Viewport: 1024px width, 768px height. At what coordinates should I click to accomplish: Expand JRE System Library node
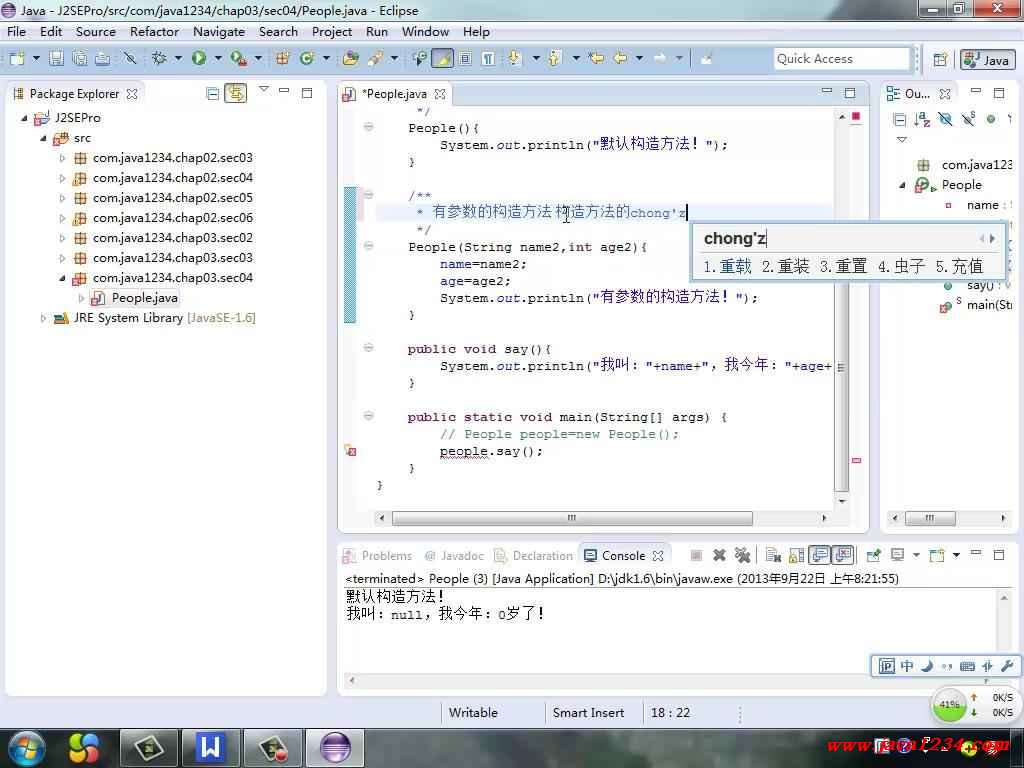point(44,318)
